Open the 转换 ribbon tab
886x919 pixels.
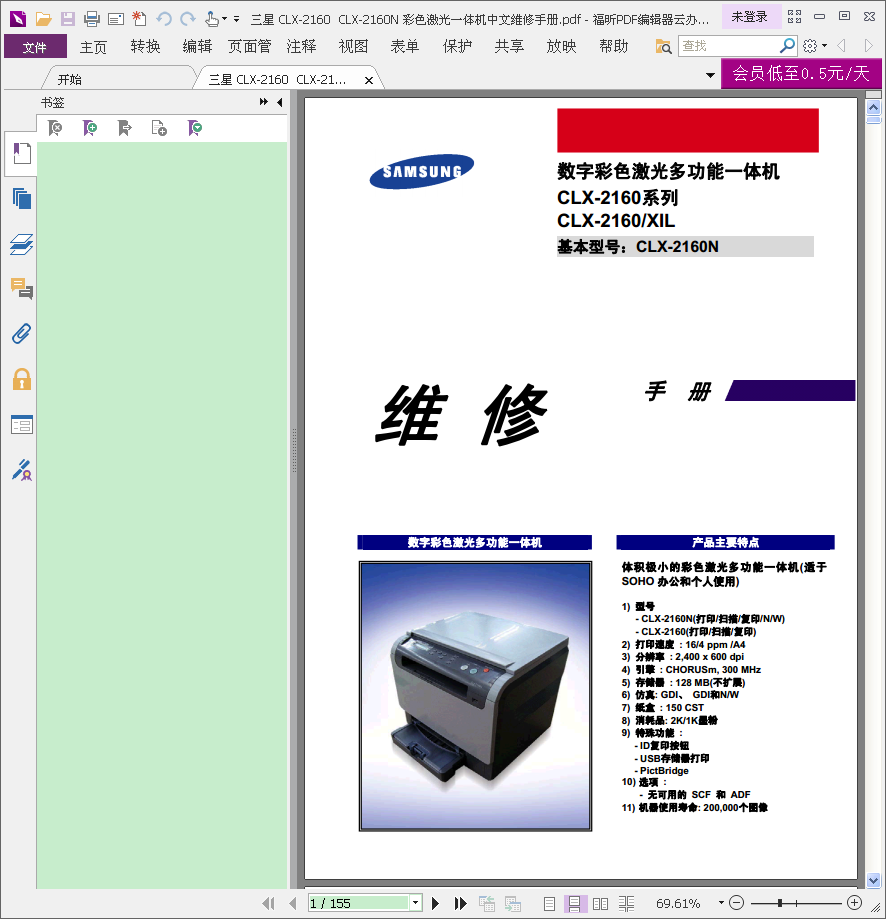pyautogui.click(x=145, y=46)
